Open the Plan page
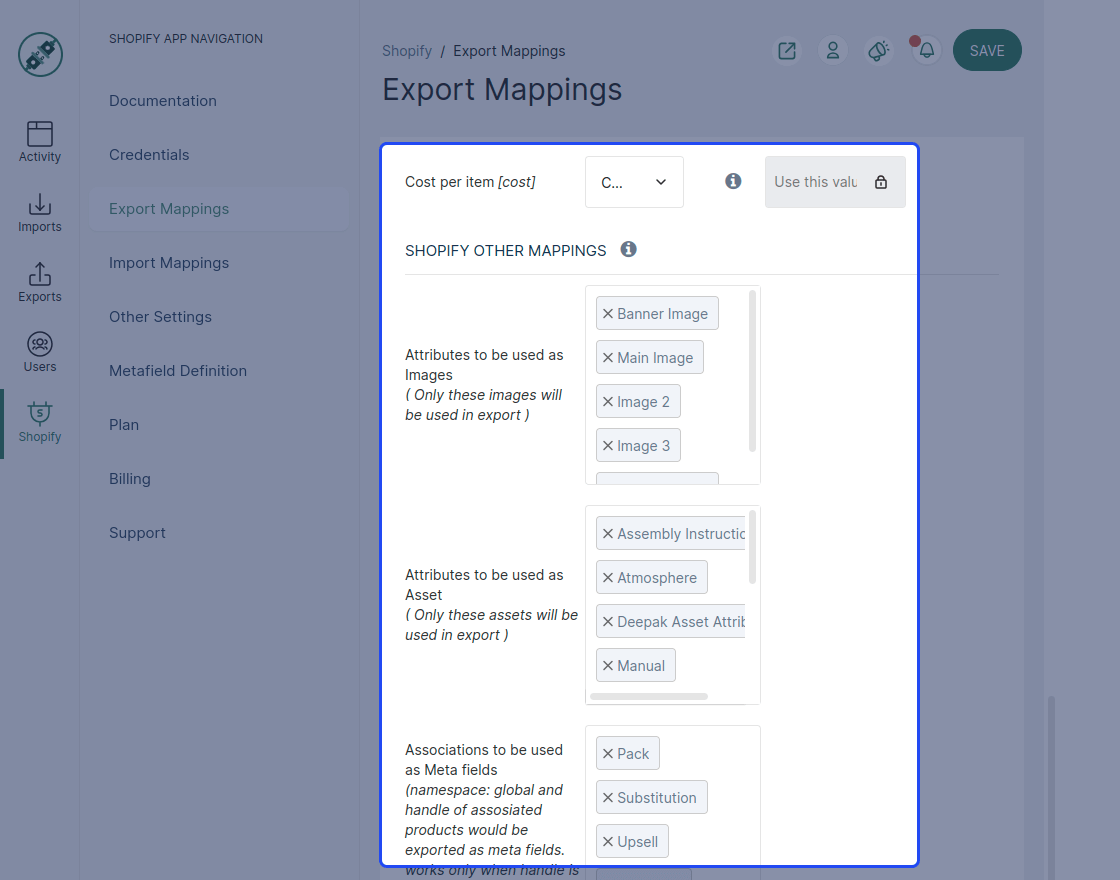 pos(124,425)
